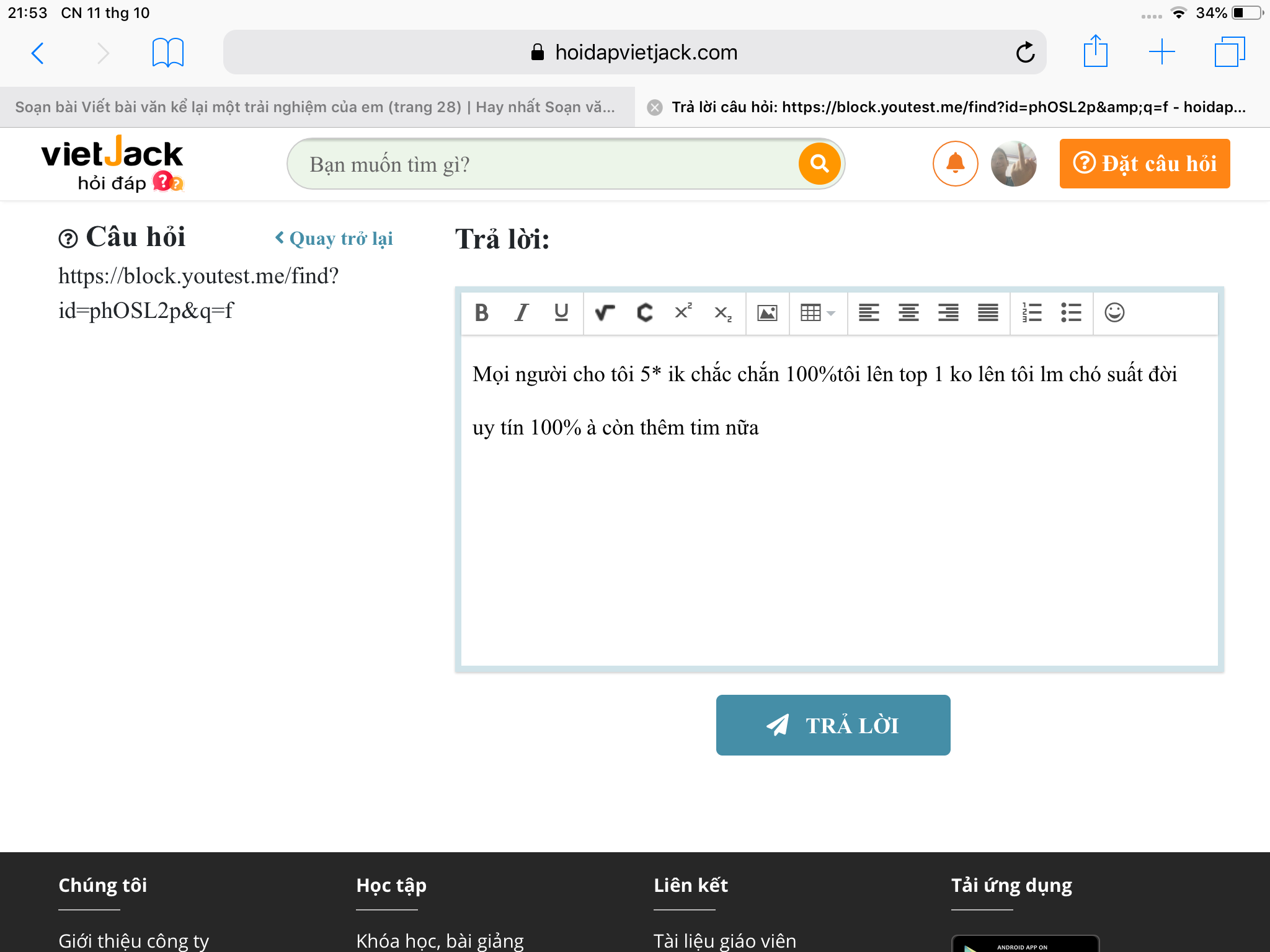Open notifications bell
Viewport: 1270px width, 952px height.
pyautogui.click(x=955, y=164)
